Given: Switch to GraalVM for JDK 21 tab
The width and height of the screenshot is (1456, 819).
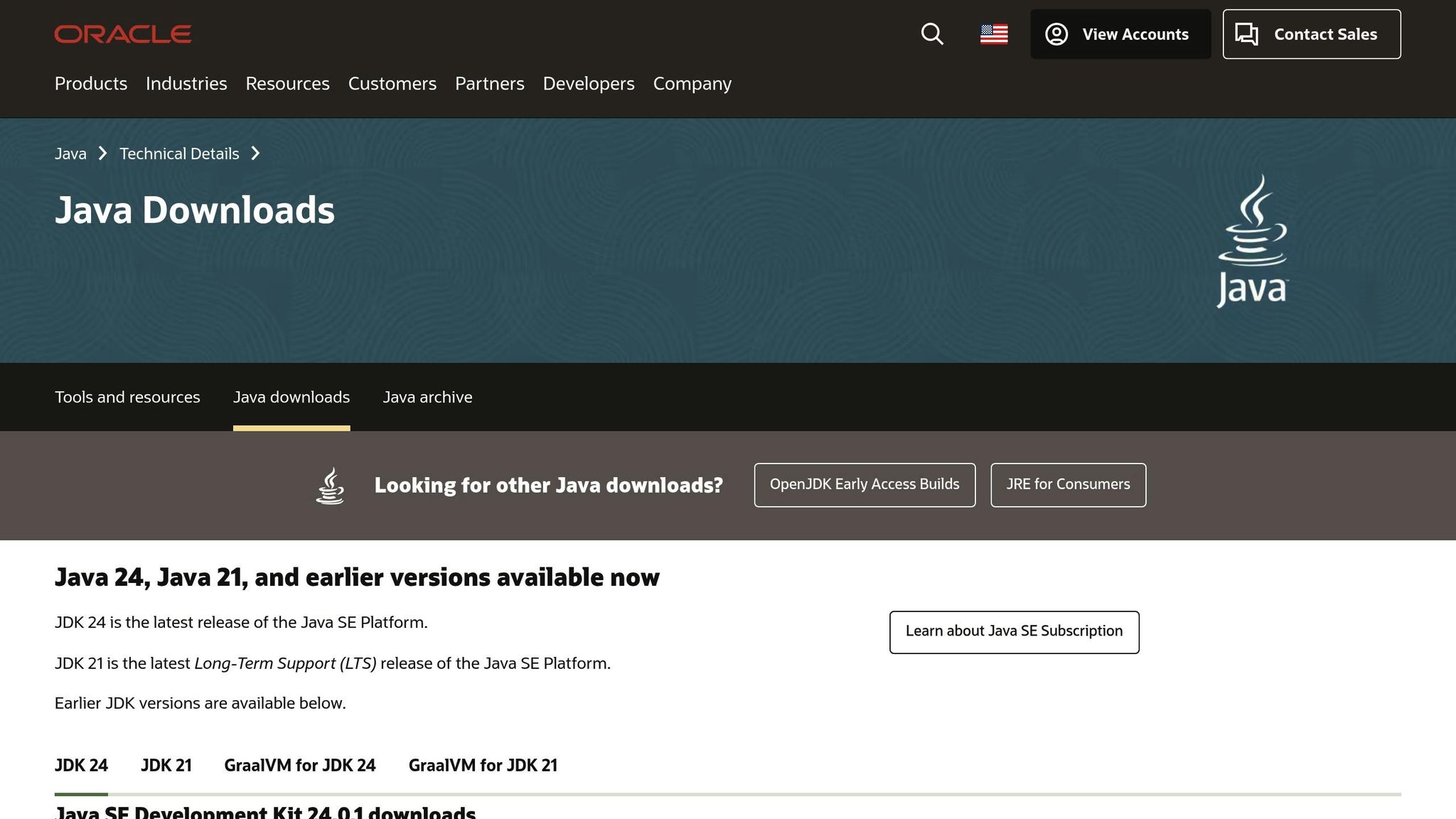Looking at the screenshot, I should tap(483, 766).
